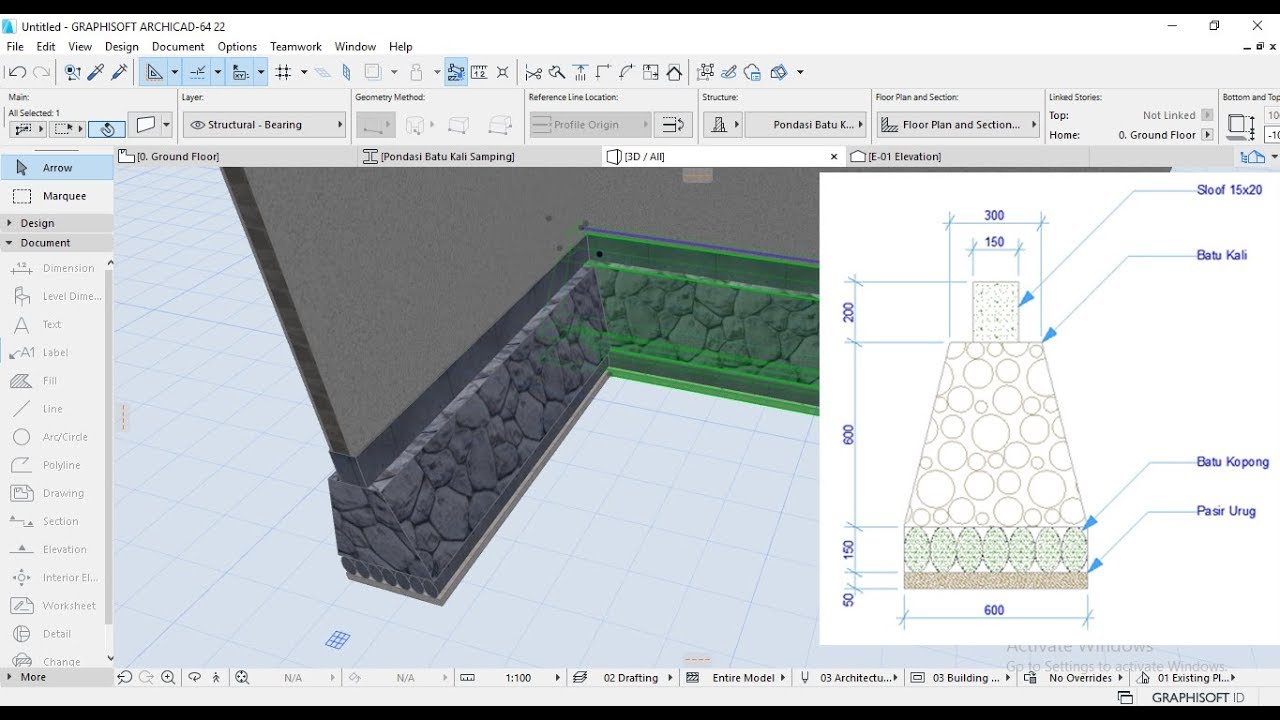Click the Resize icon
The image size is (1280, 720).
tap(651, 72)
